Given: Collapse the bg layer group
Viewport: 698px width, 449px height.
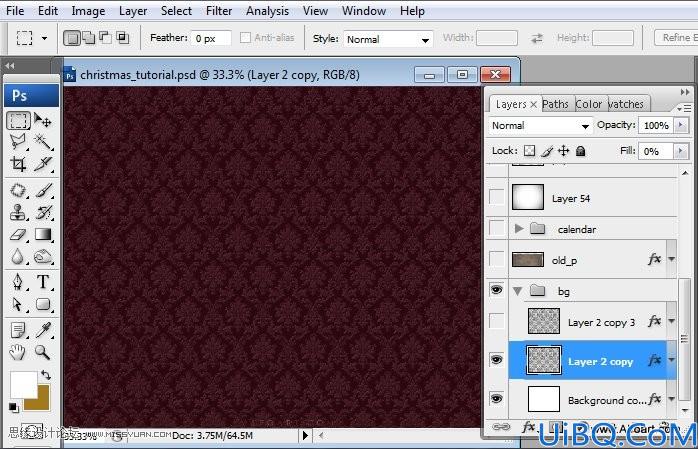Looking at the screenshot, I should pyautogui.click(x=517, y=291).
